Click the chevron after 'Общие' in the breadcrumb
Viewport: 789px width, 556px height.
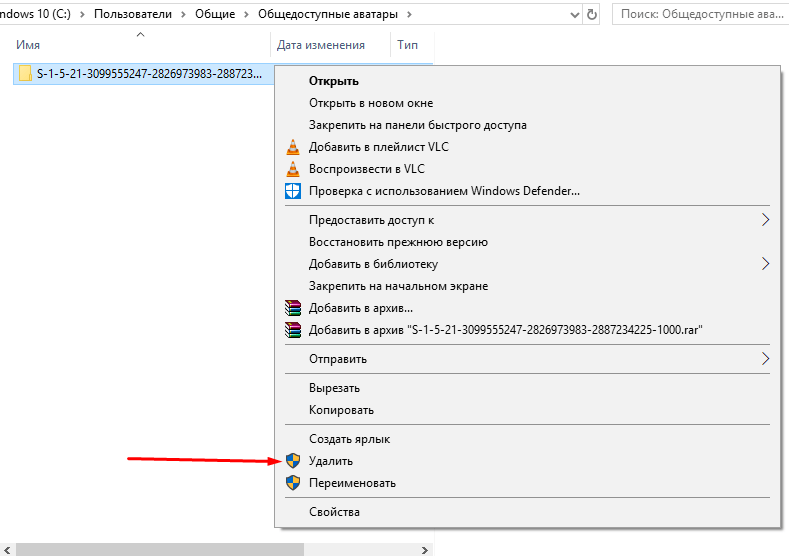point(246,15)
